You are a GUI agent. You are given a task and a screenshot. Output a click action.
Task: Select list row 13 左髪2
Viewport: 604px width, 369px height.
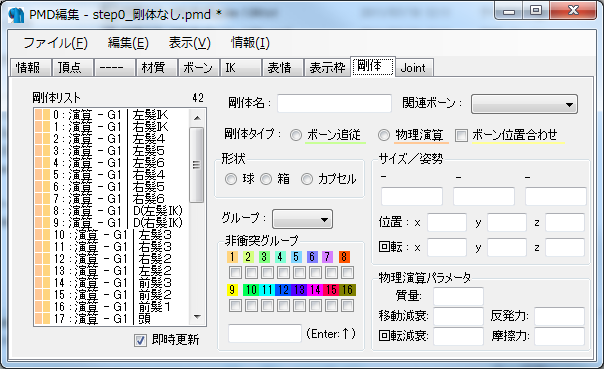[x=111, y=271]
